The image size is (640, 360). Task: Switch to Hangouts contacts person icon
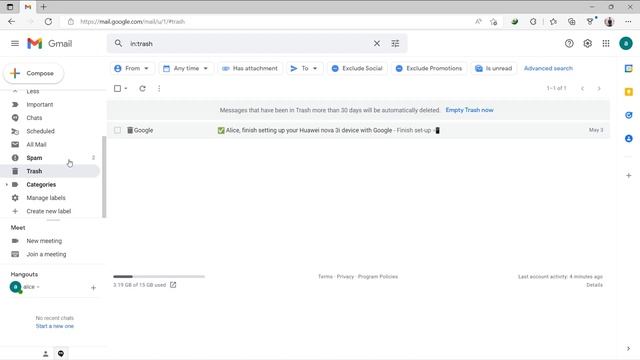tap(46, 354)
